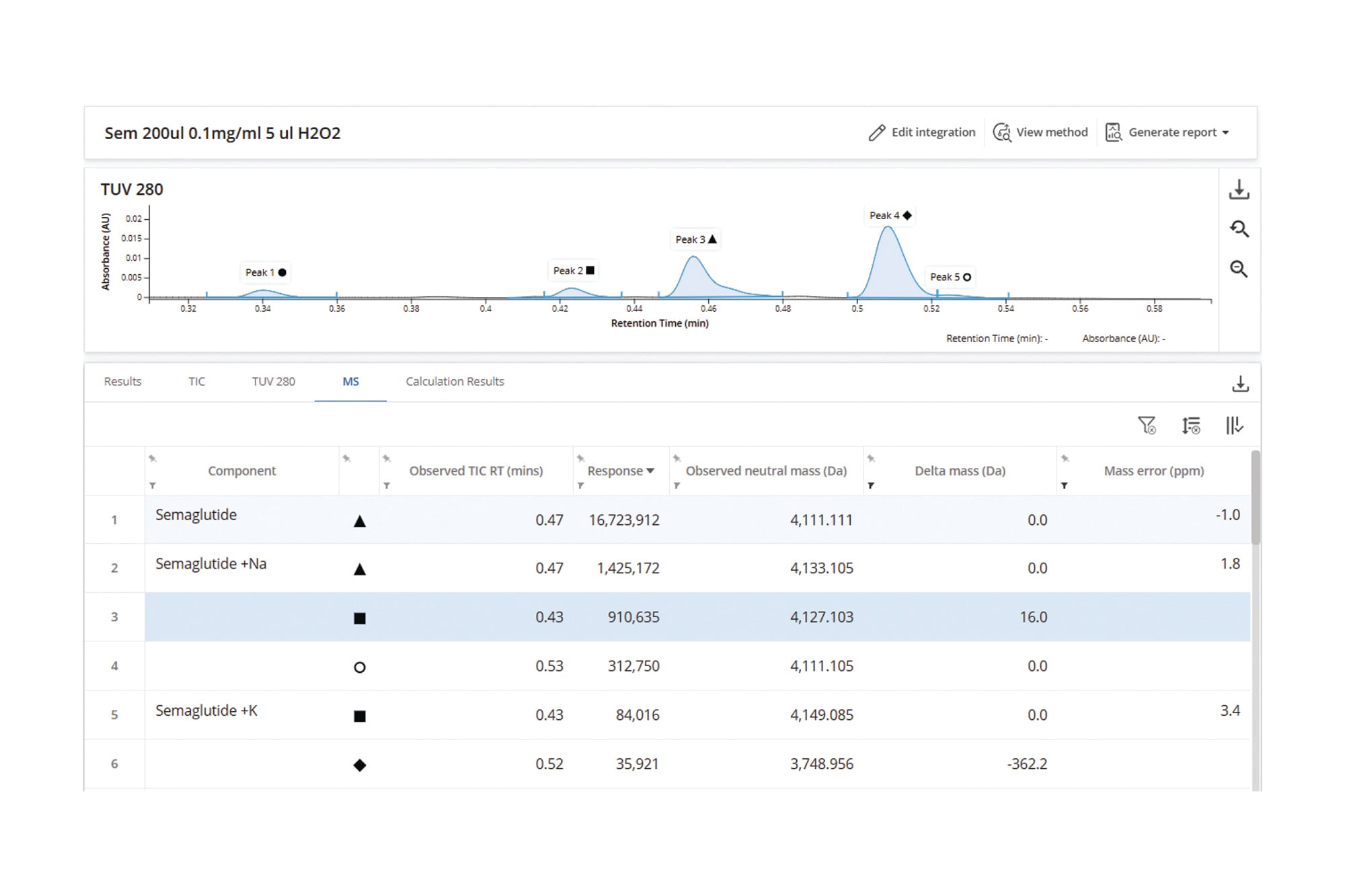This screenshot has height=896, width=1345.
Task: Click the View method icon
Action: point(1002,132)
